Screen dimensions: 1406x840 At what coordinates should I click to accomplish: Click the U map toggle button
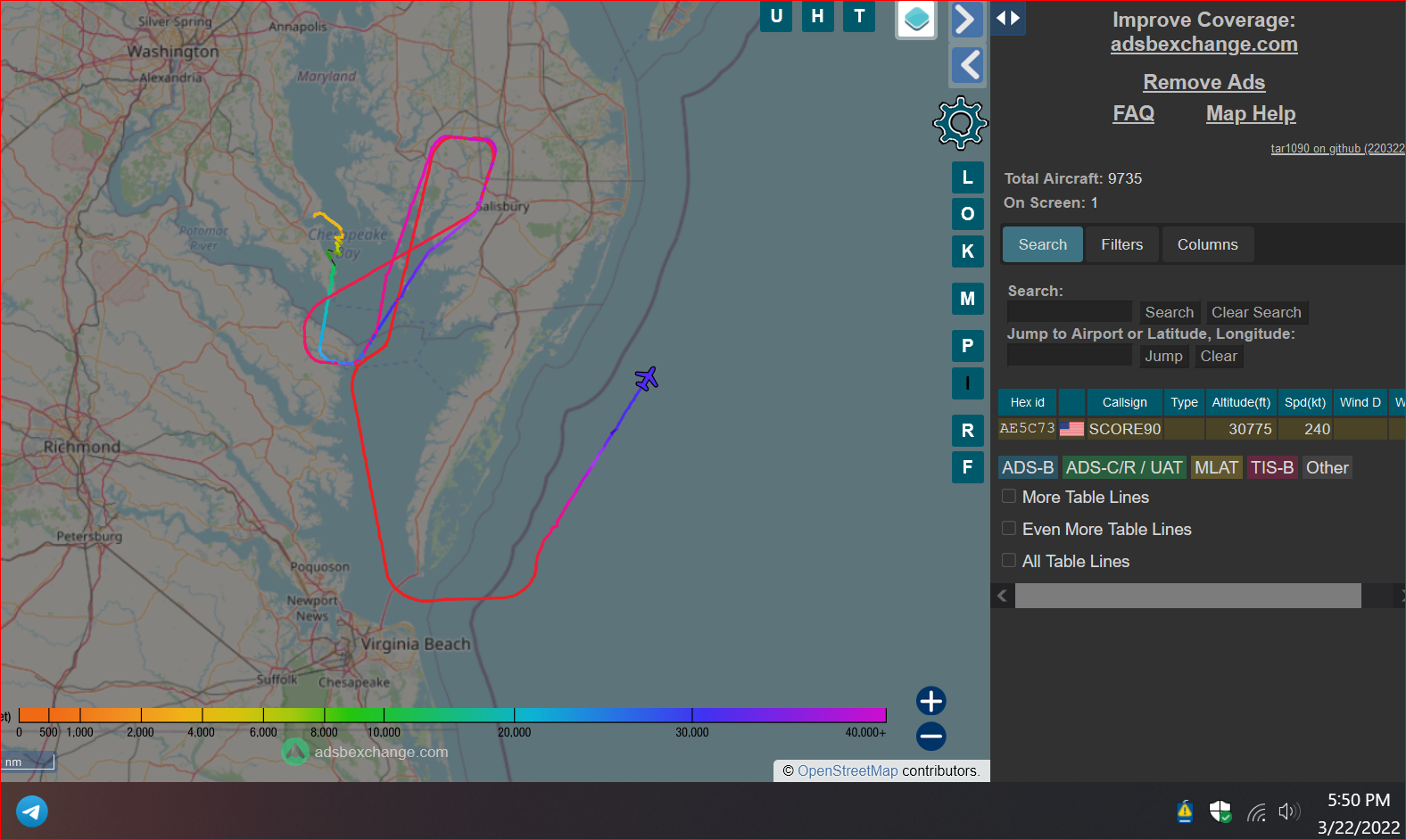click(x=776, y=16)
